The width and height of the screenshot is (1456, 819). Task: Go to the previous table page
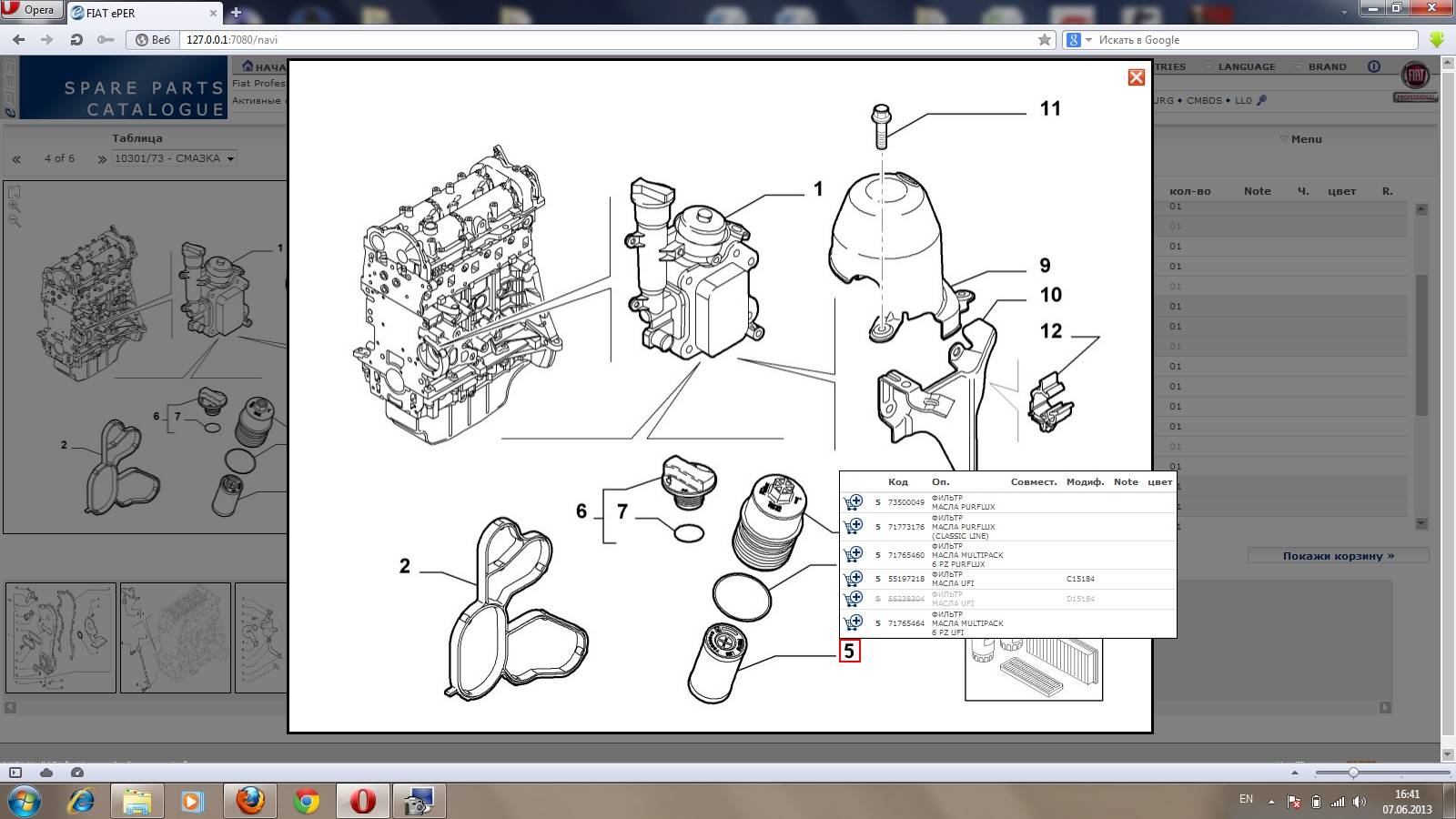pos(16,159)
